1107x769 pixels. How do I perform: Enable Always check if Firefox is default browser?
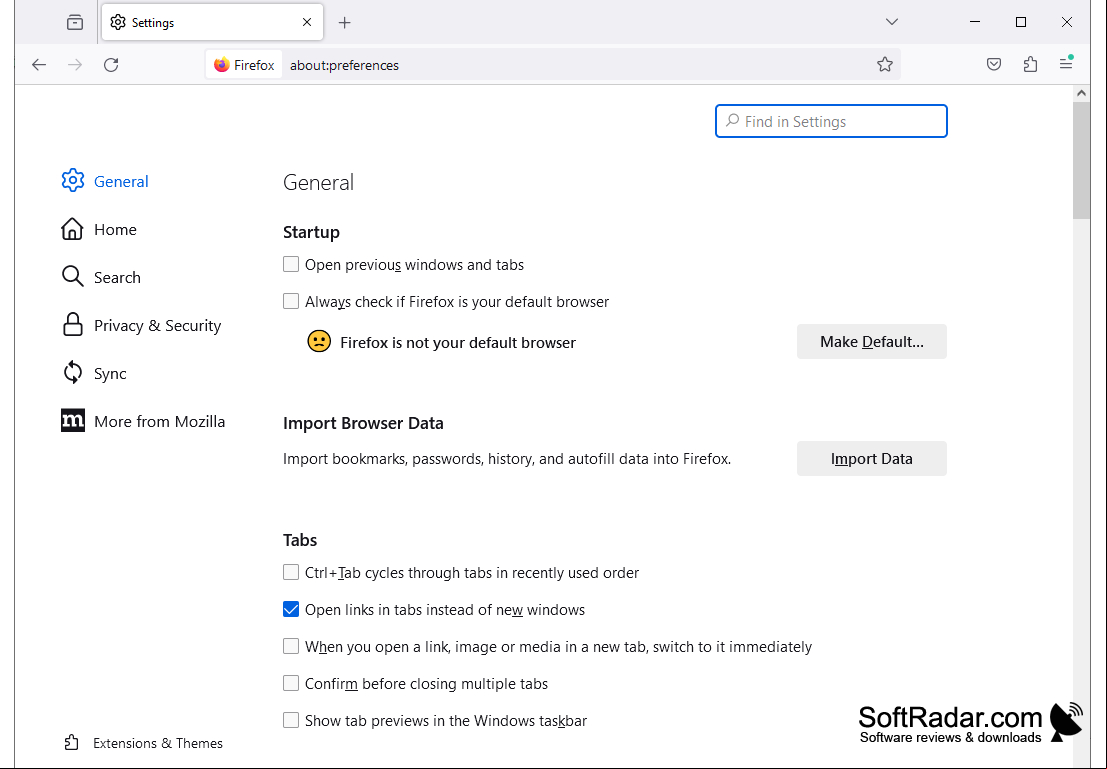291,301
